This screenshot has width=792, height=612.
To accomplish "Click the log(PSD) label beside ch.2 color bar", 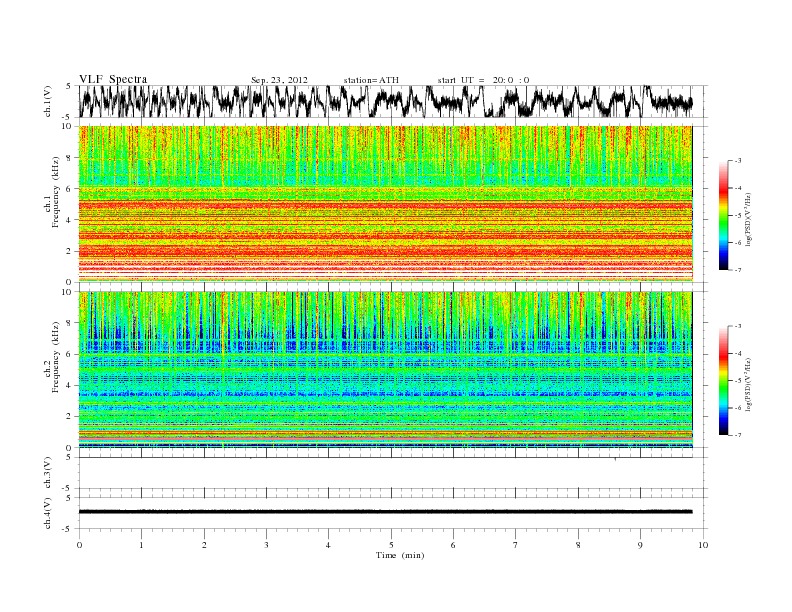I will (749, 384).
